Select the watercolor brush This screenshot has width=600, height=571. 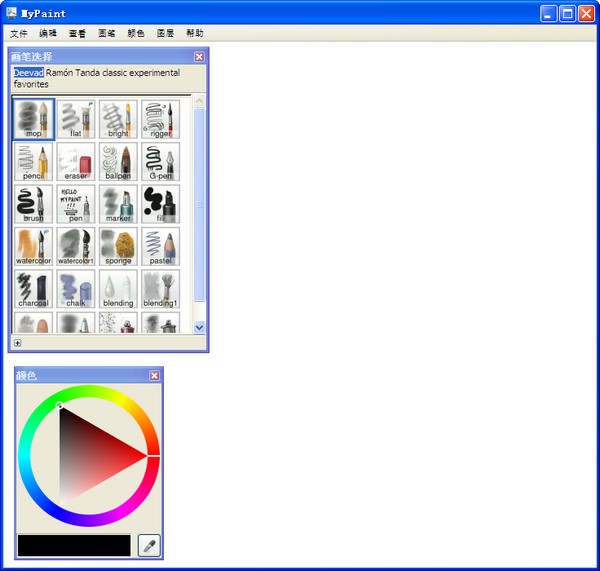pos(34,246)
